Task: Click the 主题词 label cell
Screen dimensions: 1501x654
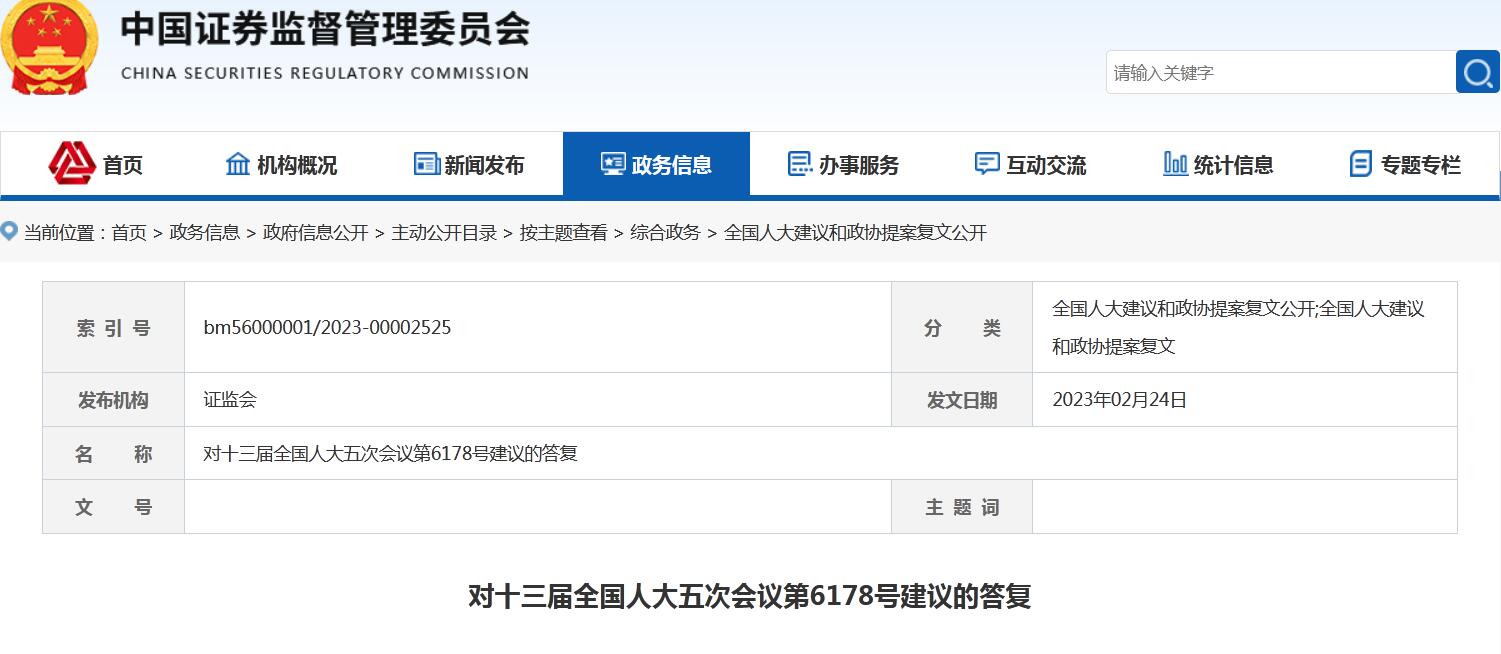Action: coord(962,507)
